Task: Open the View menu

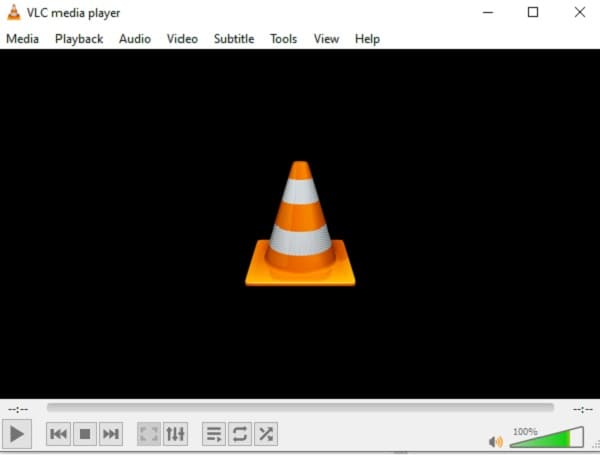Action: [326, 39]
